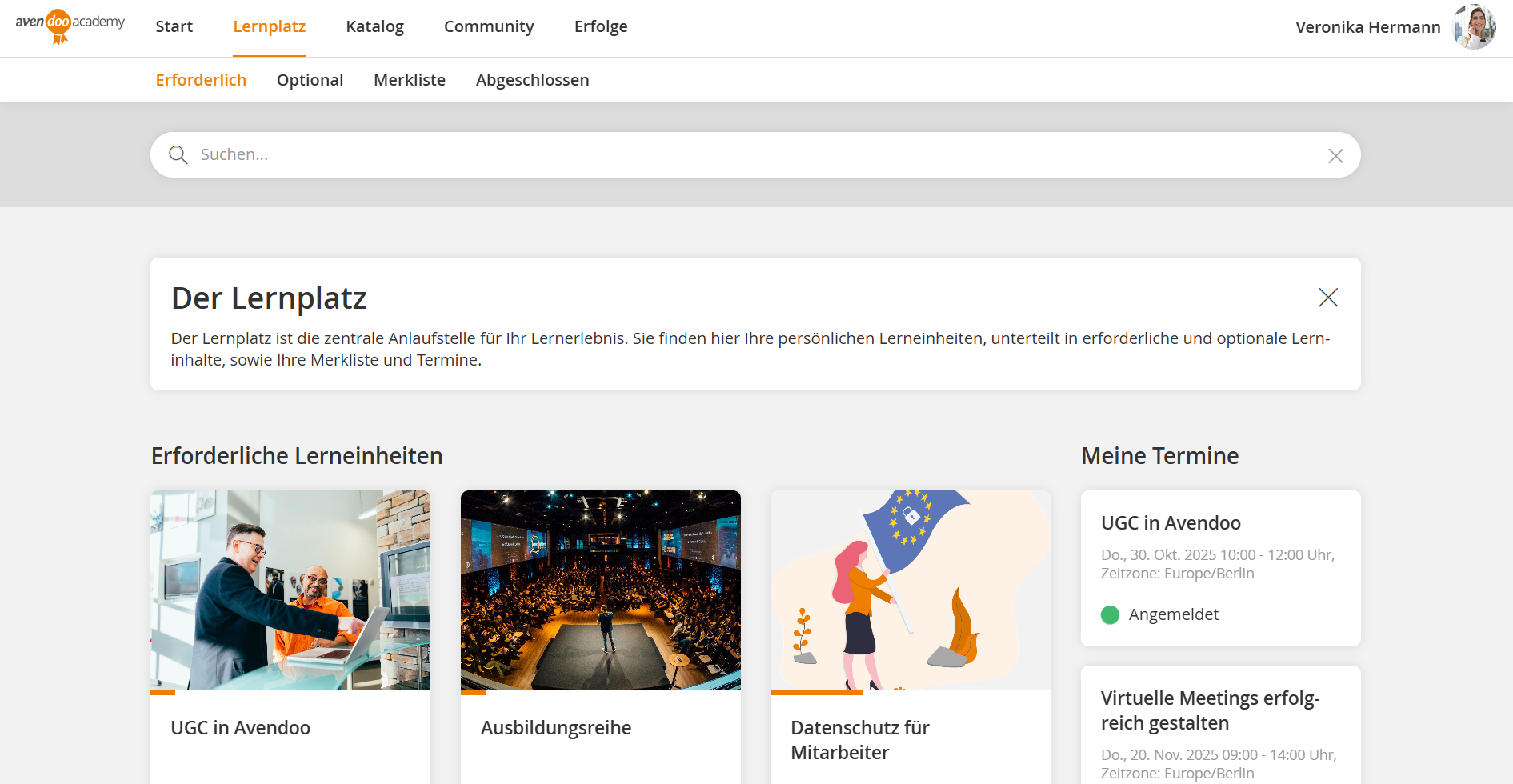Go to the Start menu item
This screenshot has height=784, width=1513.
[174, 26]
